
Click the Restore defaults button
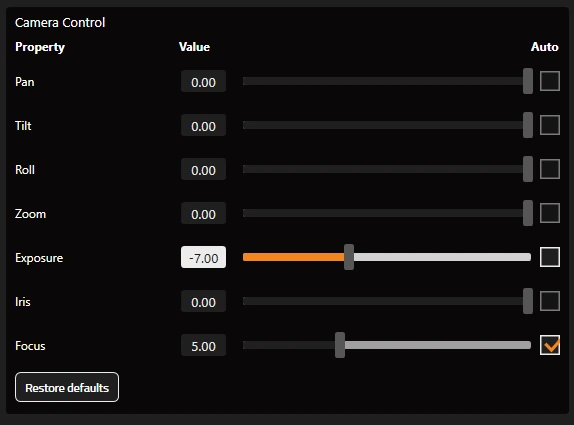pyautogui.click(x=67, y=387)
